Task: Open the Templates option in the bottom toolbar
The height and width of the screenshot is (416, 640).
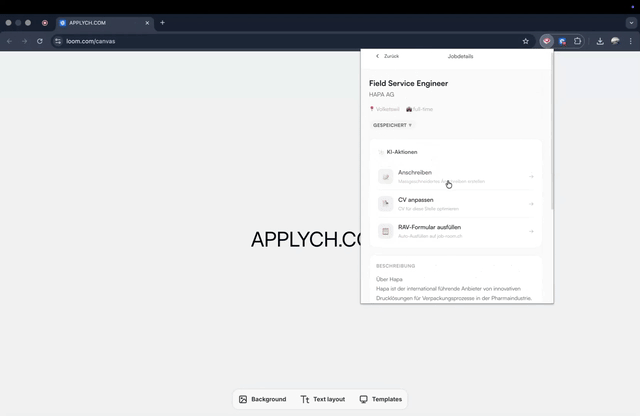Action: (381, 399)
